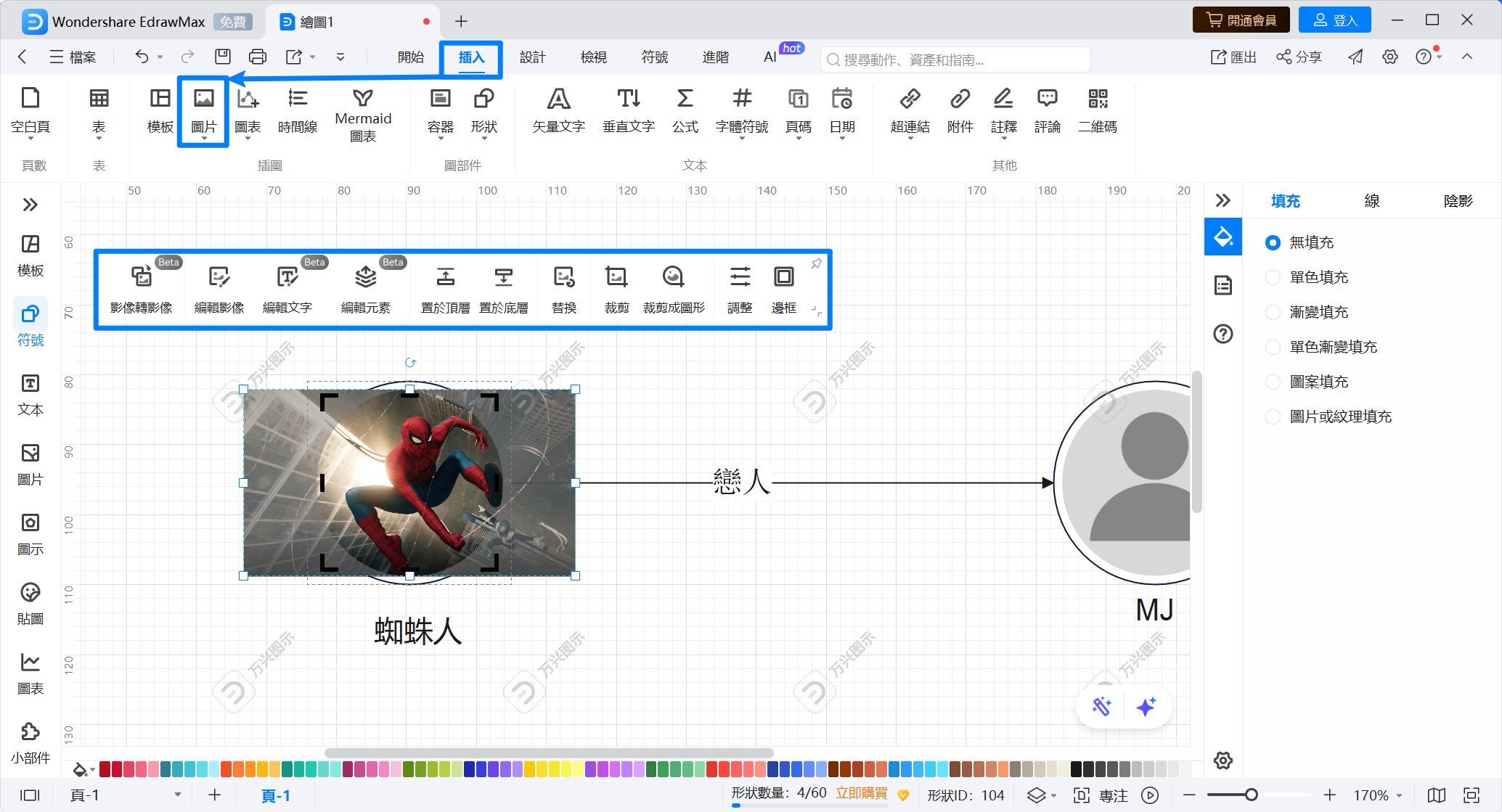Screen dimensions: 1502x812
Task: Add a 時間線 timeline
Action: pos(298,111)
